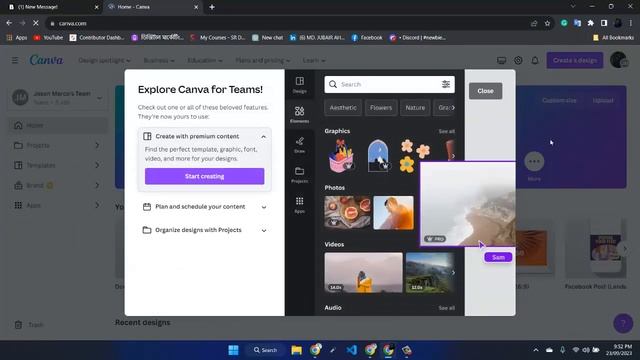Screen dimensions: 640x360
Task: Click the purple help question button
Action: pyautogui.click(x=623, y=323)
